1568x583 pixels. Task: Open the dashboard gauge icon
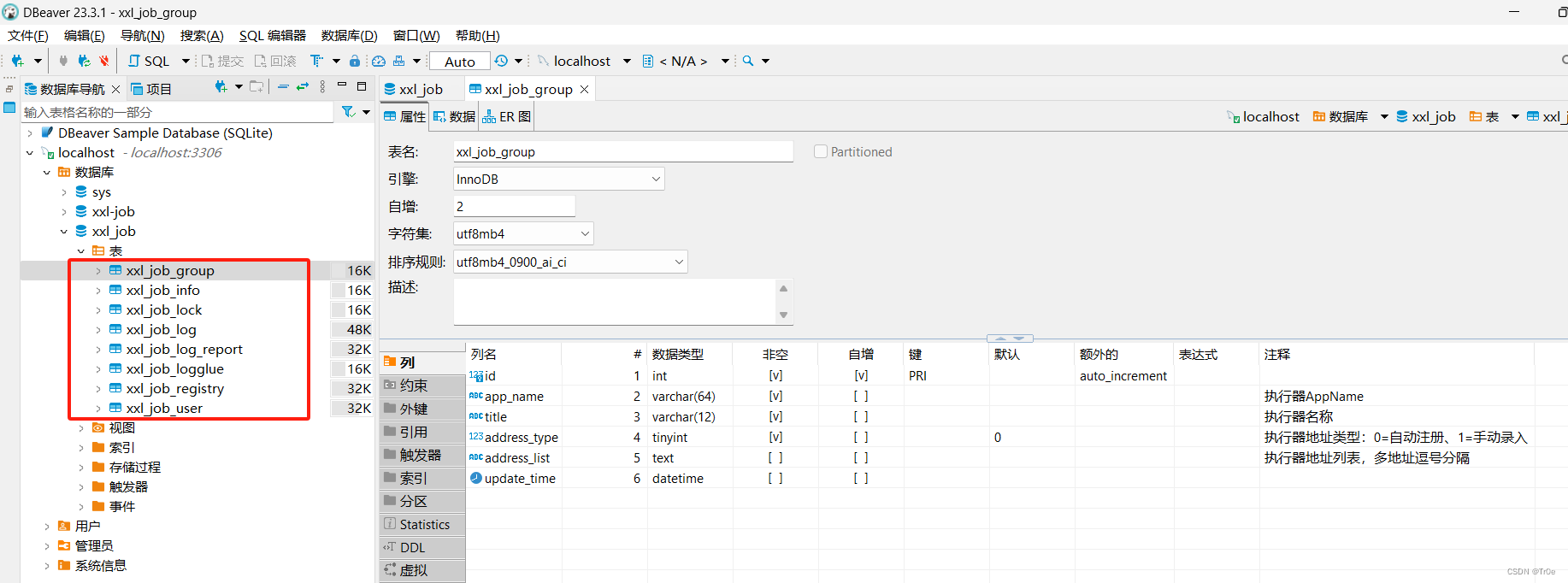379,61
